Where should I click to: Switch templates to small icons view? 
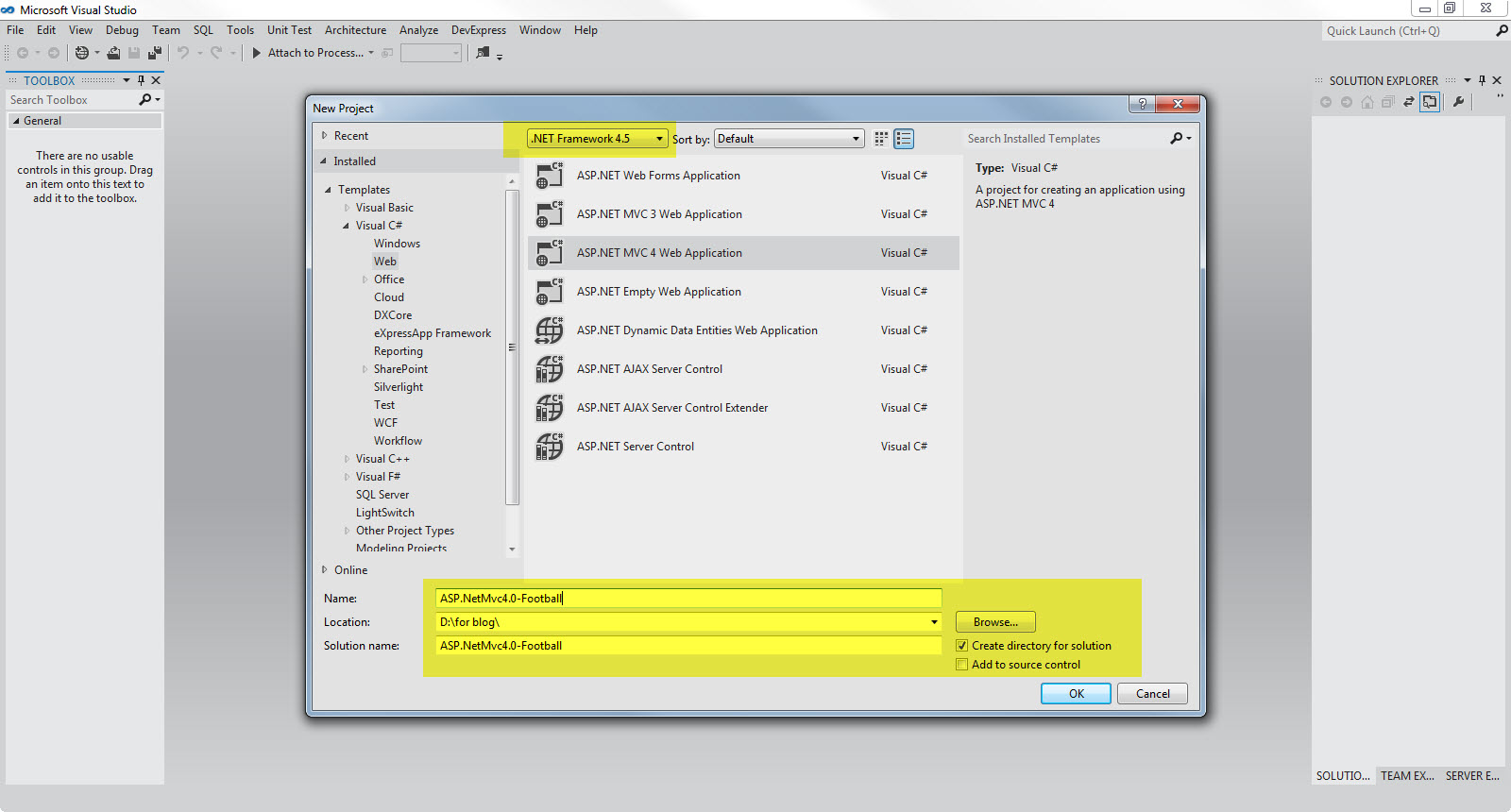point(881,139)
